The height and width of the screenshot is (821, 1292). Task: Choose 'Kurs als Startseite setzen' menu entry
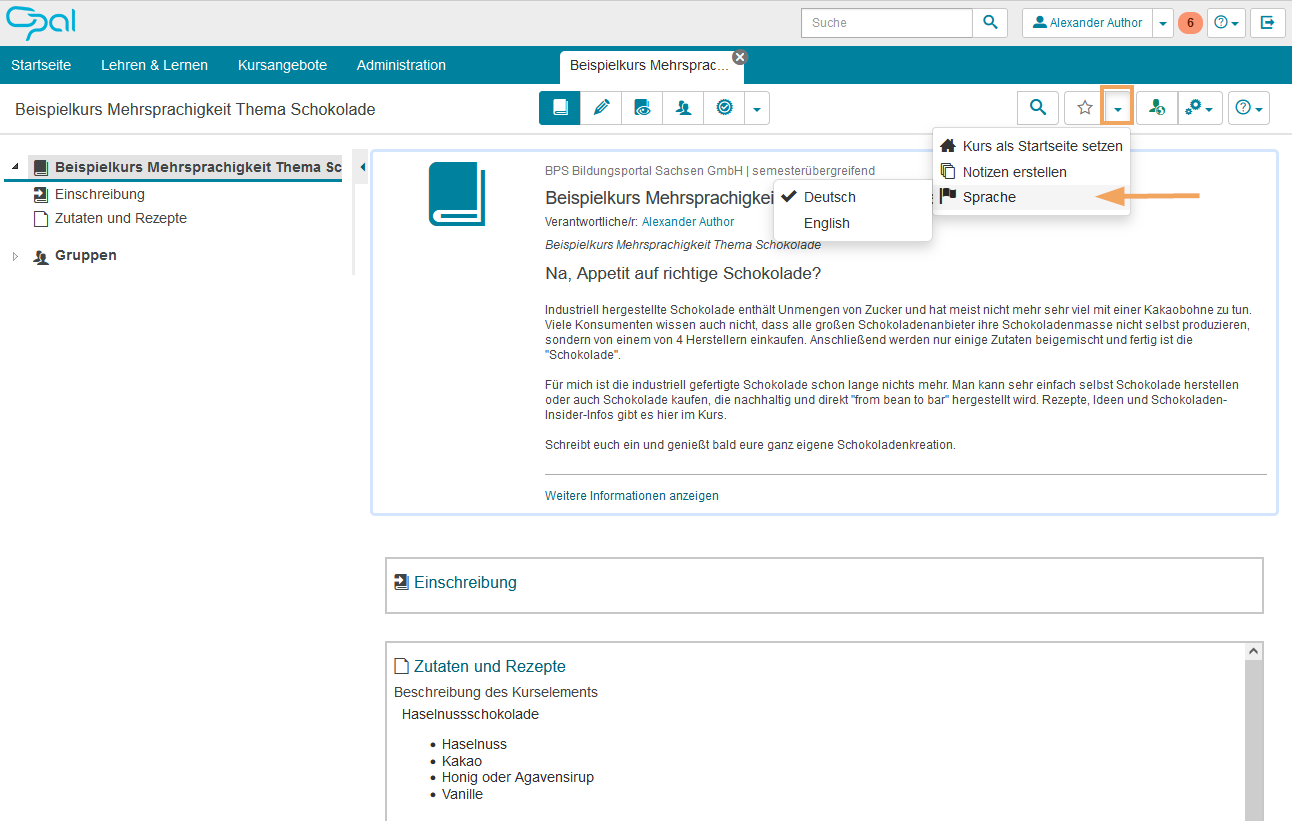click(1042, 146)
